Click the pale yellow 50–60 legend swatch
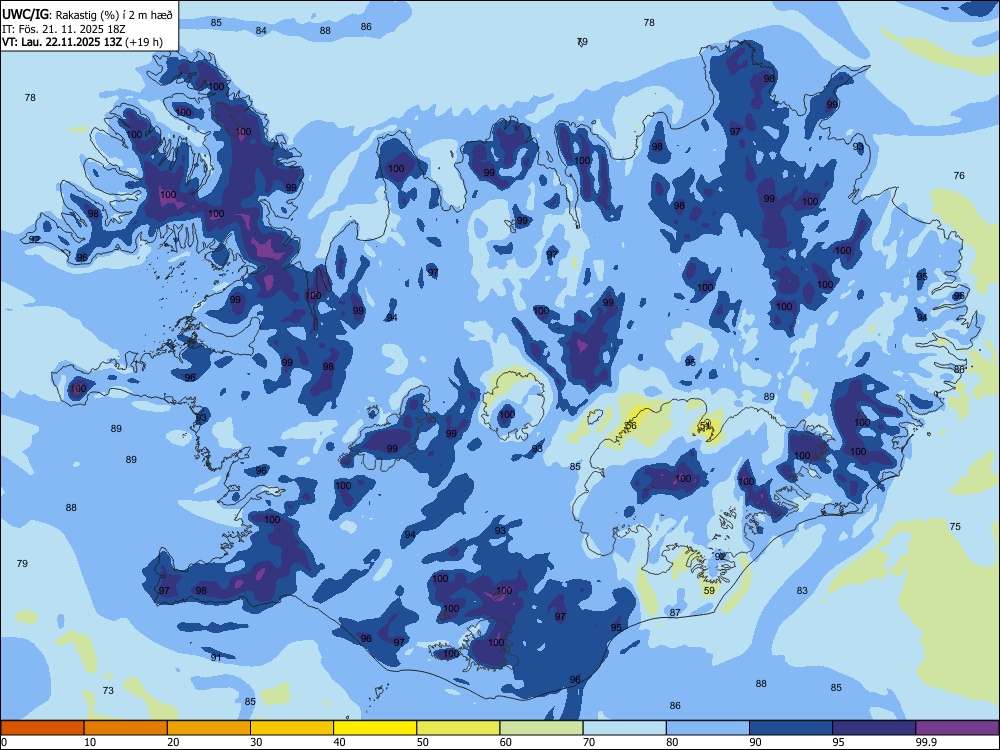1000x750 pixels. pyautogui.click(x=458, y=728)
